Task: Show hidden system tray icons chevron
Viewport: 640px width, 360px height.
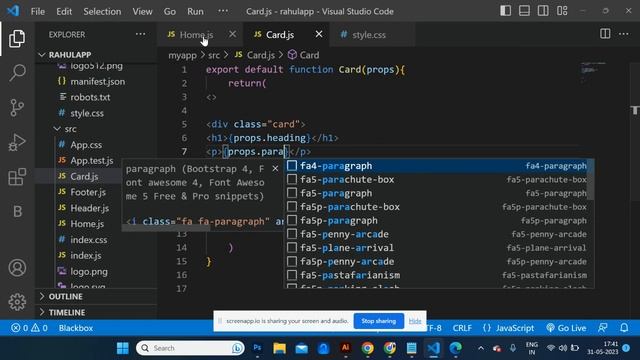Action: coord(481,348)
